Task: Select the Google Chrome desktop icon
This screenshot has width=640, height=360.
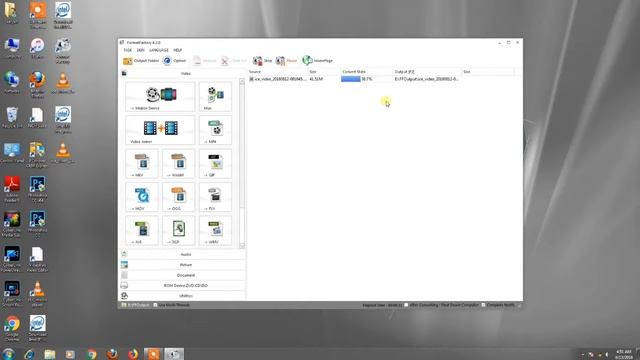Action: [12, 328]
